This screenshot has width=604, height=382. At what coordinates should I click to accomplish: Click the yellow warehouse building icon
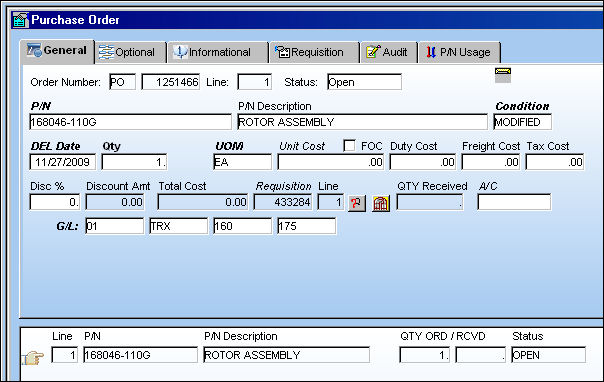(381, 203)
